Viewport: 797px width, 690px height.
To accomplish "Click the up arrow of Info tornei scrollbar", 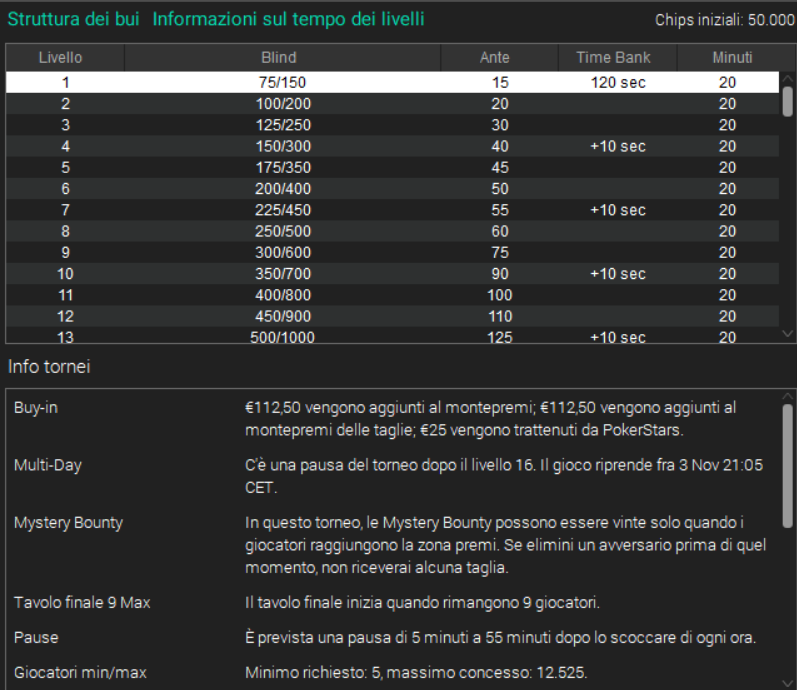I will (x=787, y=396).
